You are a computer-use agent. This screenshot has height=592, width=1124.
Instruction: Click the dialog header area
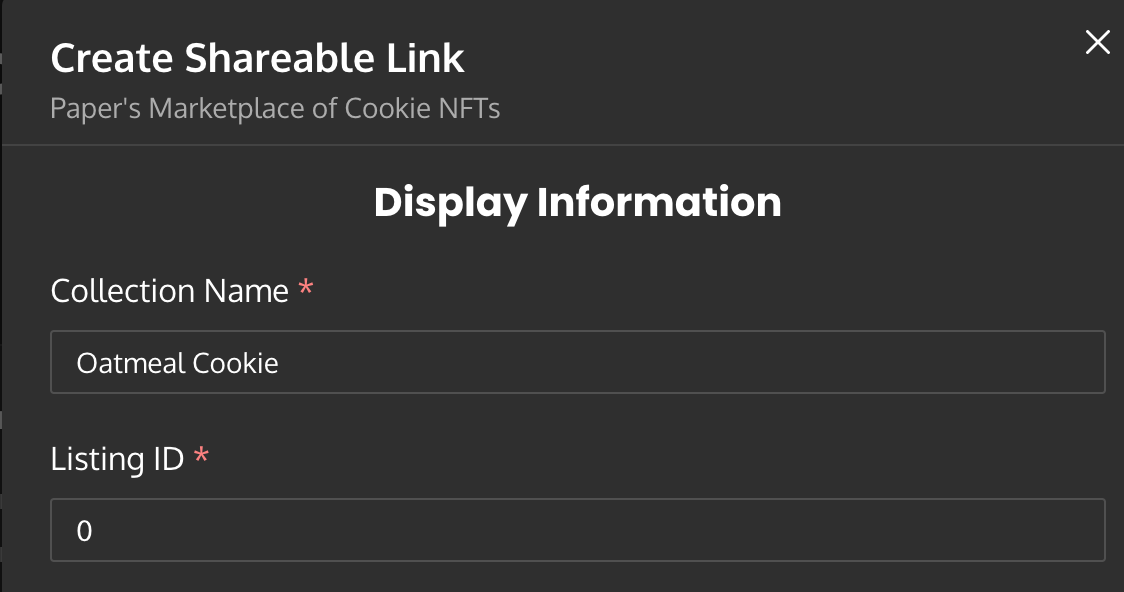pyautogui.click(x=700, y=75)
